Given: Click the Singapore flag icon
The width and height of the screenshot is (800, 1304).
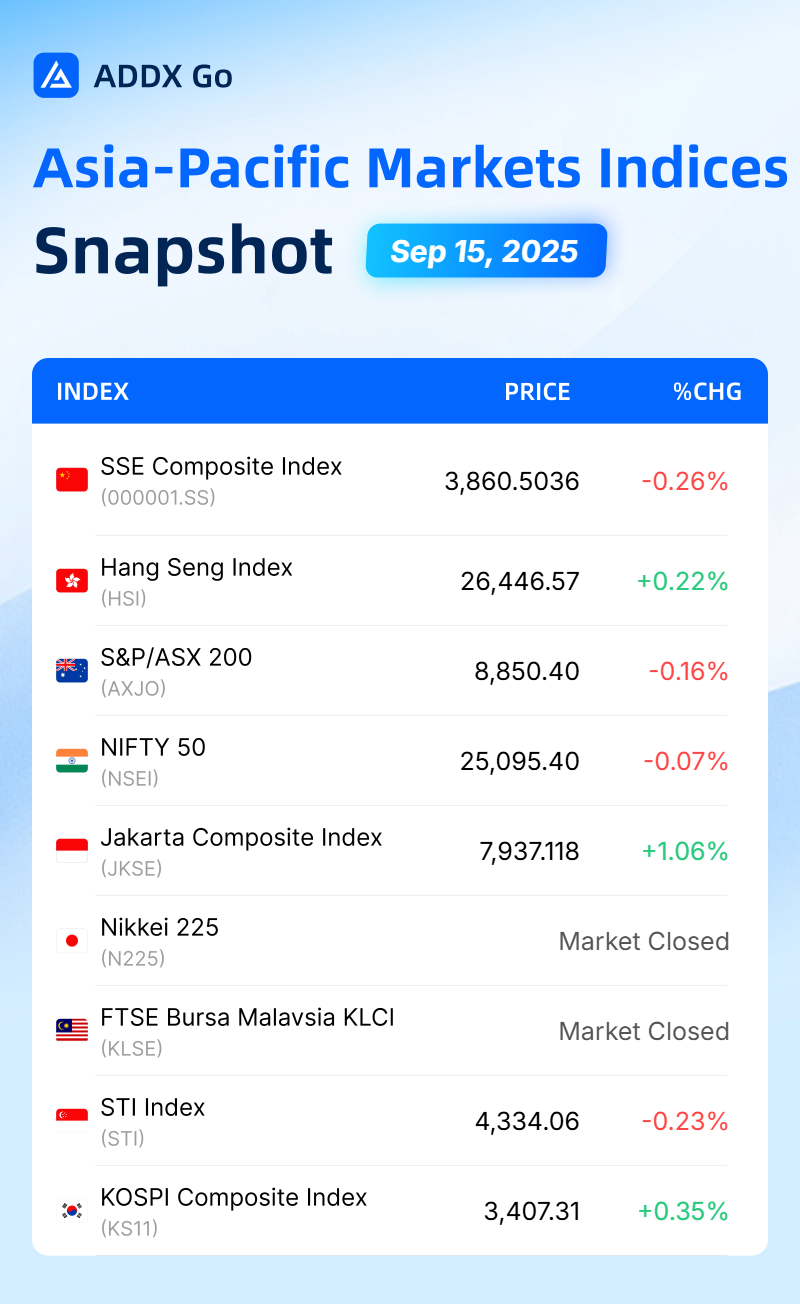Looking at the screenshot, I should coord(72,1120).
